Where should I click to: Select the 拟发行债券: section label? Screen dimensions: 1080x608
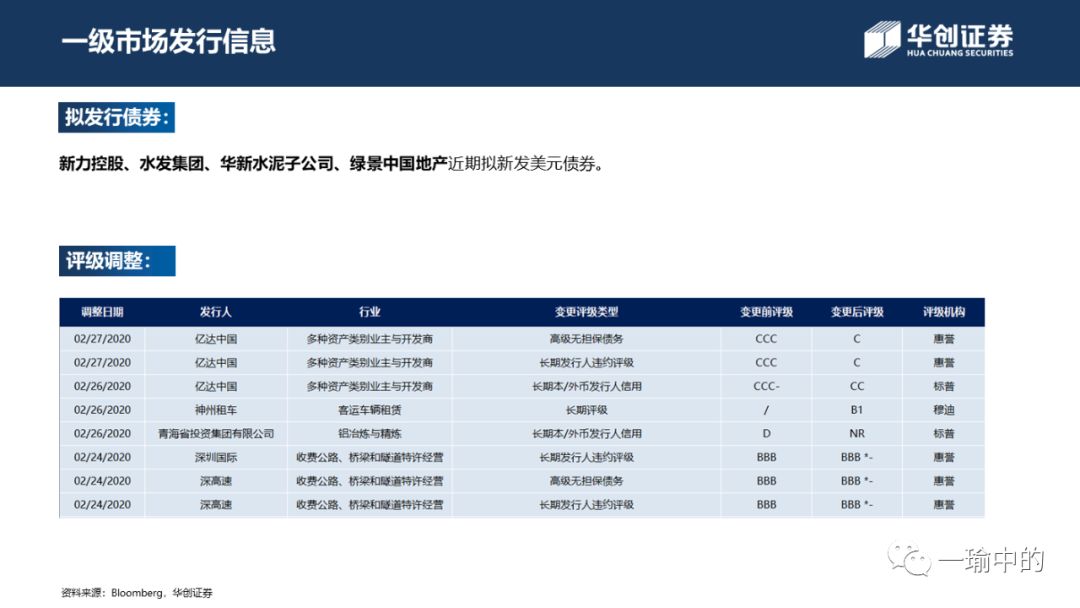(x=116, y=117)
